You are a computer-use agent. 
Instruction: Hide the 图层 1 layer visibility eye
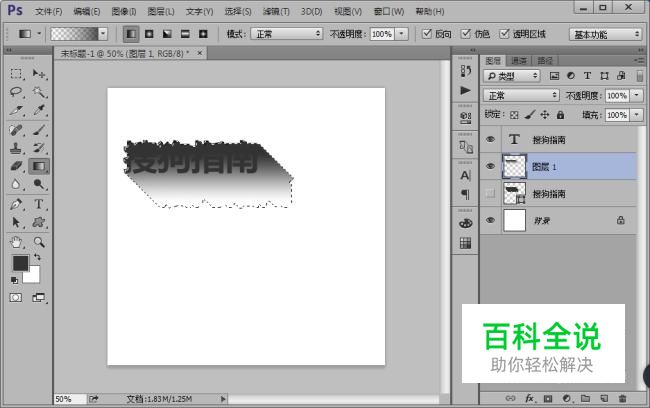pyautogui.click(x=490, y=166)
